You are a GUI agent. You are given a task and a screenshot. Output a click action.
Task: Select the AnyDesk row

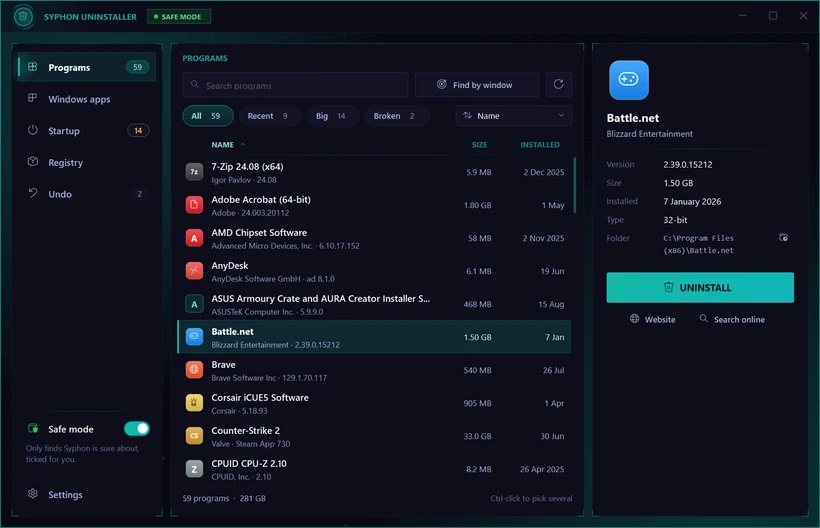(x=374, y=271)
